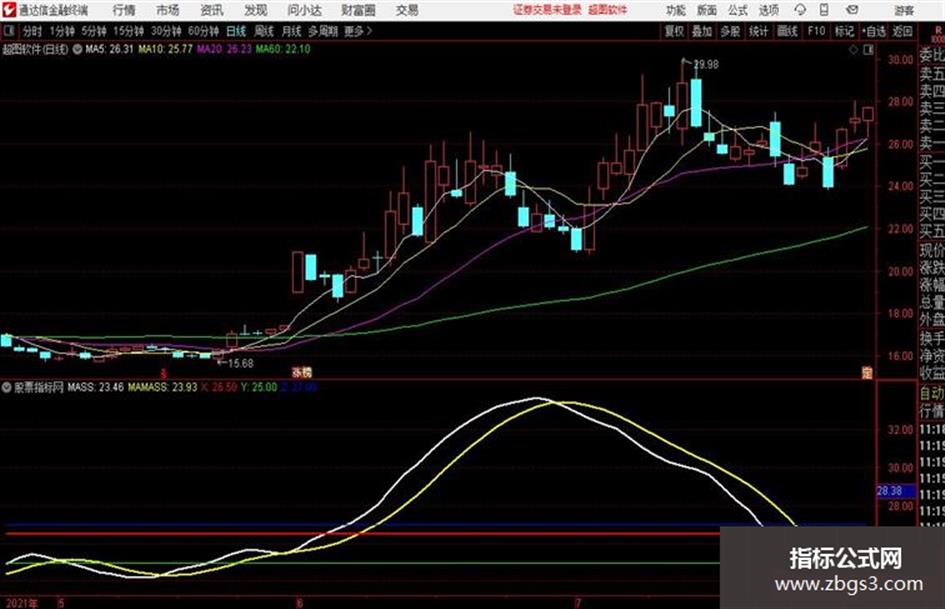
Task: Open F10 company information
Action: 817,31
